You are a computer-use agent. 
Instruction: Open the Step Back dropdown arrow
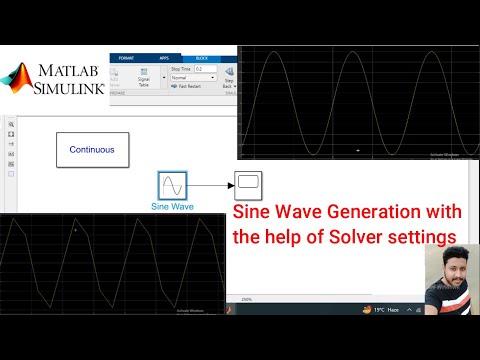[235, 86]
